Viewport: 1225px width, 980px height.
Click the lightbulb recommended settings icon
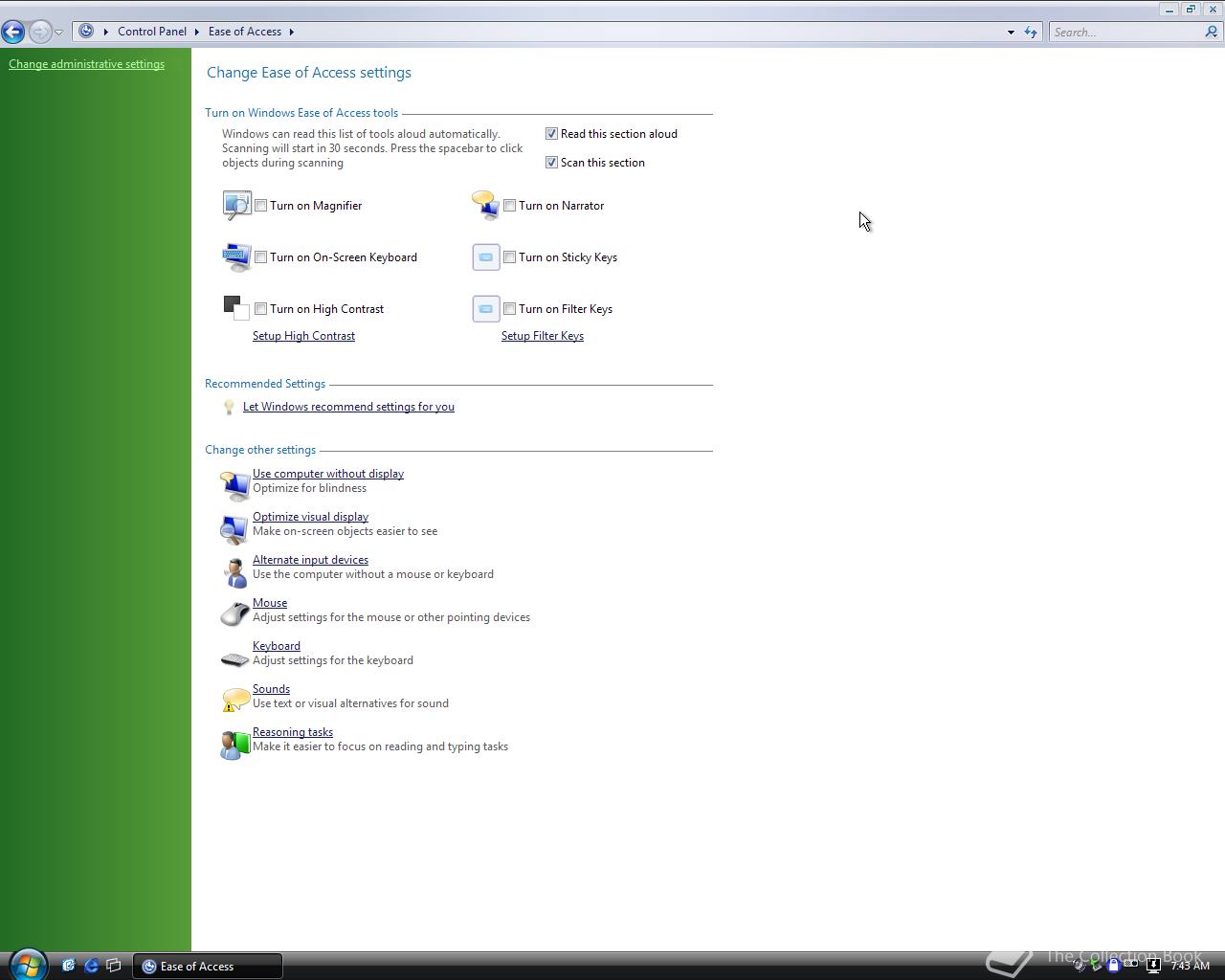click(x=229, y=407)
